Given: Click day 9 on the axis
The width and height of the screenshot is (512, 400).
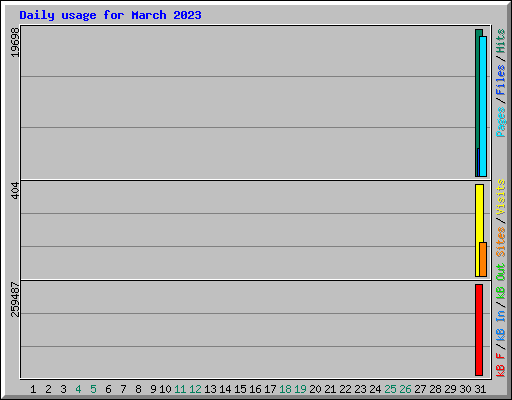Looking at the screenshot, I should tap(153, 389).
